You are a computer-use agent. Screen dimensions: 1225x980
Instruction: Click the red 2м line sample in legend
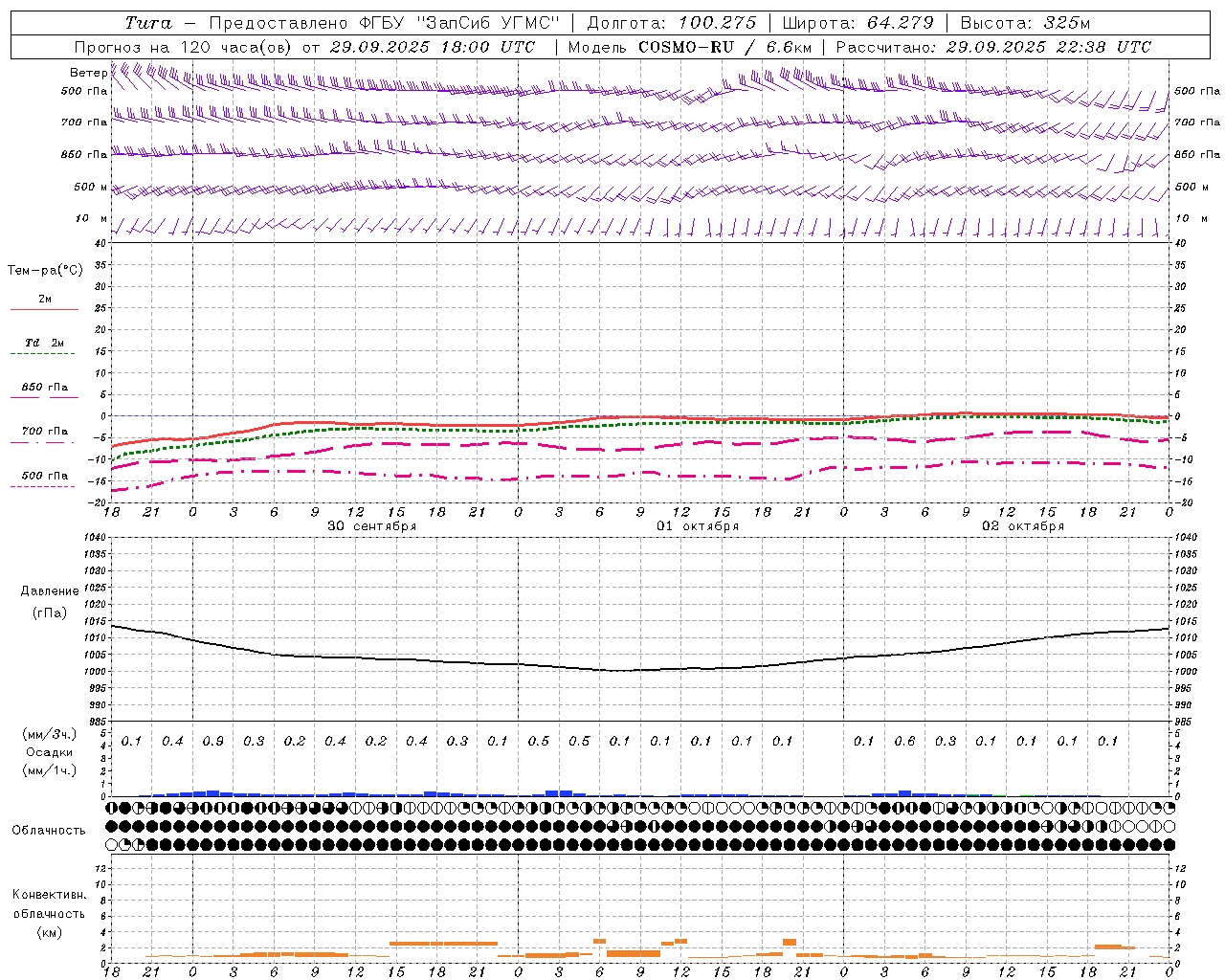(x=44, y=309)
